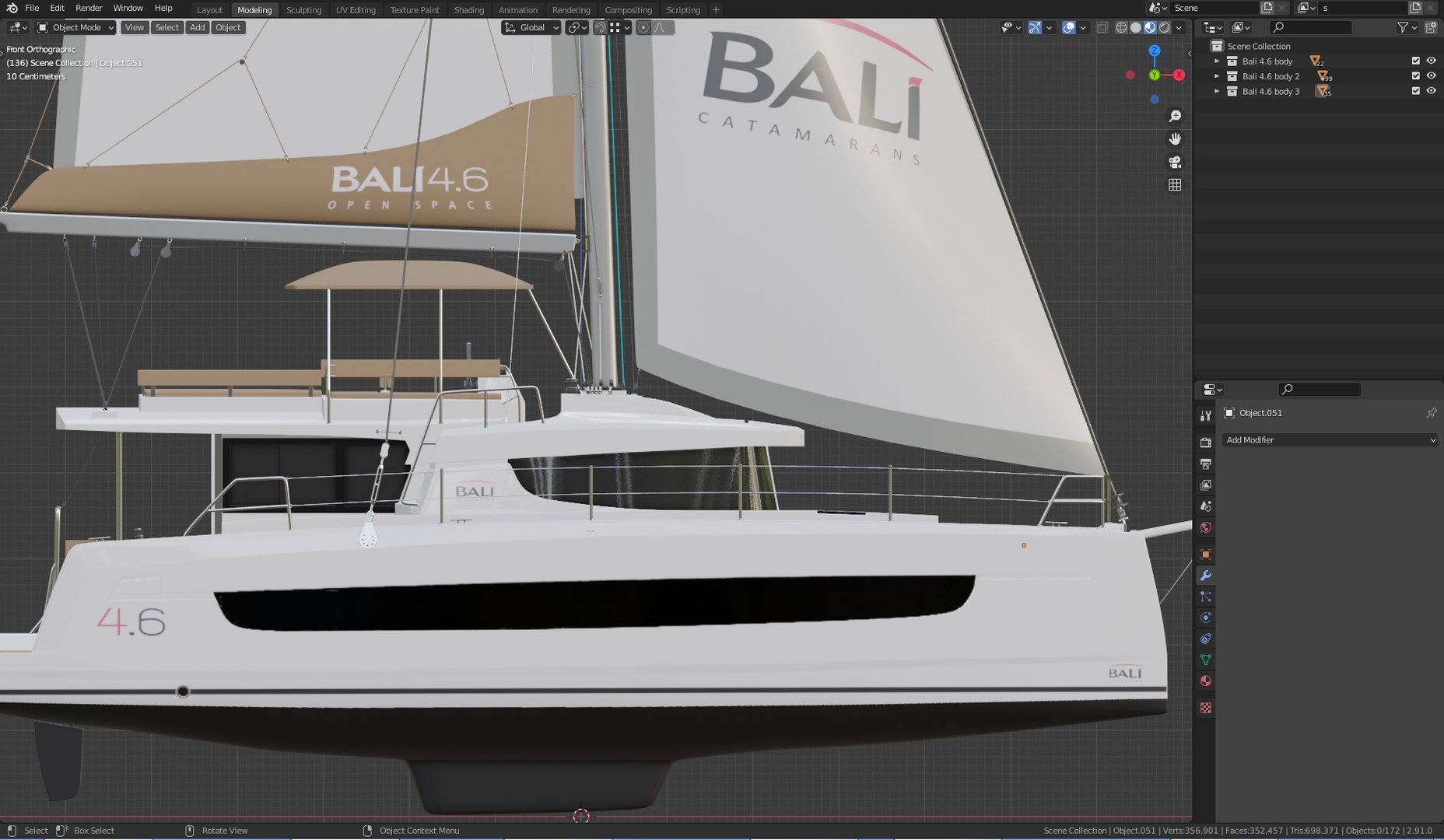Open the viewport View menu
1444x840 pixels.
[135, 27]
